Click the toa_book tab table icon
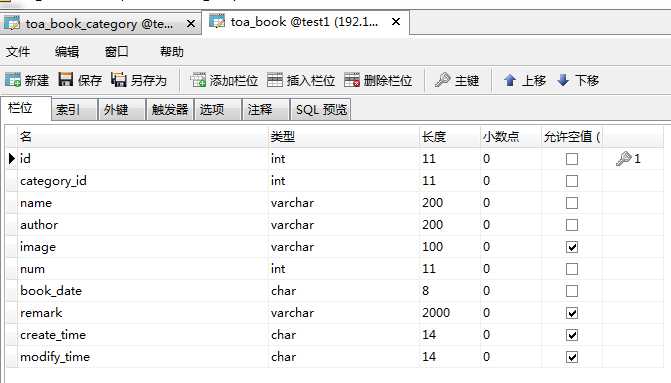The image size is (671, 383). (217, 21)
